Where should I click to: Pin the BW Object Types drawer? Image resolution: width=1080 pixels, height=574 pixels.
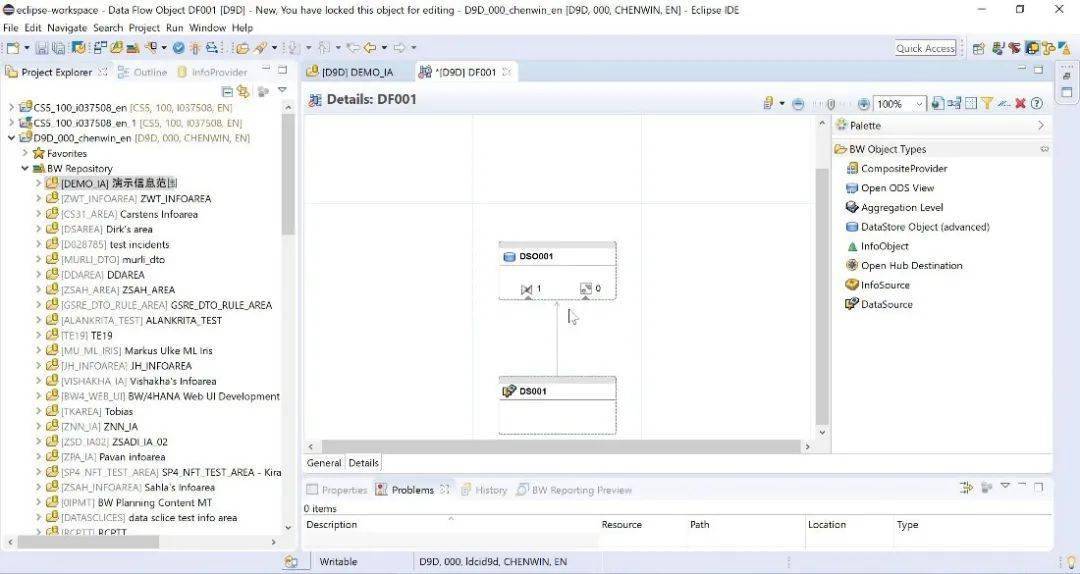pyautogui.click(x=1044, y=149)
